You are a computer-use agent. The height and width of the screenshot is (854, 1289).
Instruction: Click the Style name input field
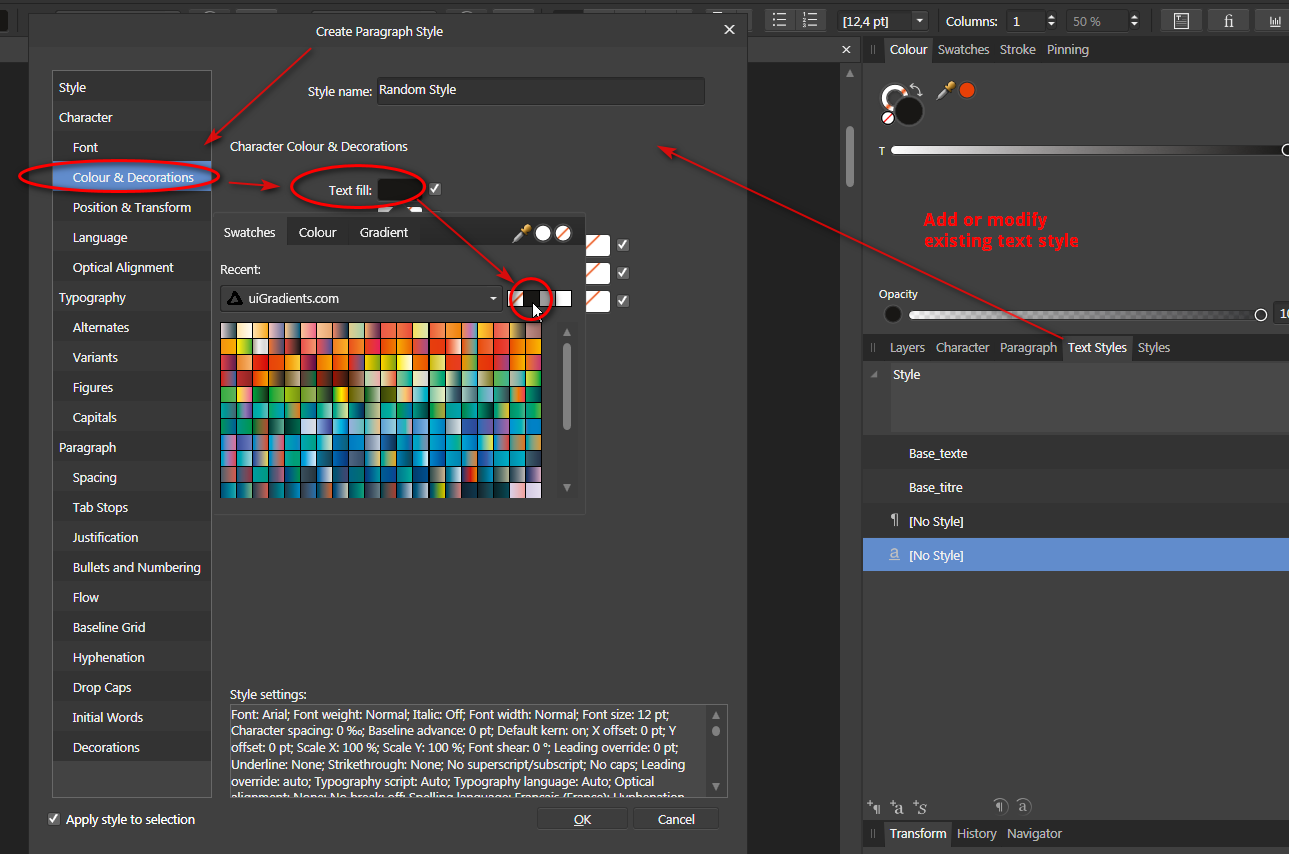point(540,91)
